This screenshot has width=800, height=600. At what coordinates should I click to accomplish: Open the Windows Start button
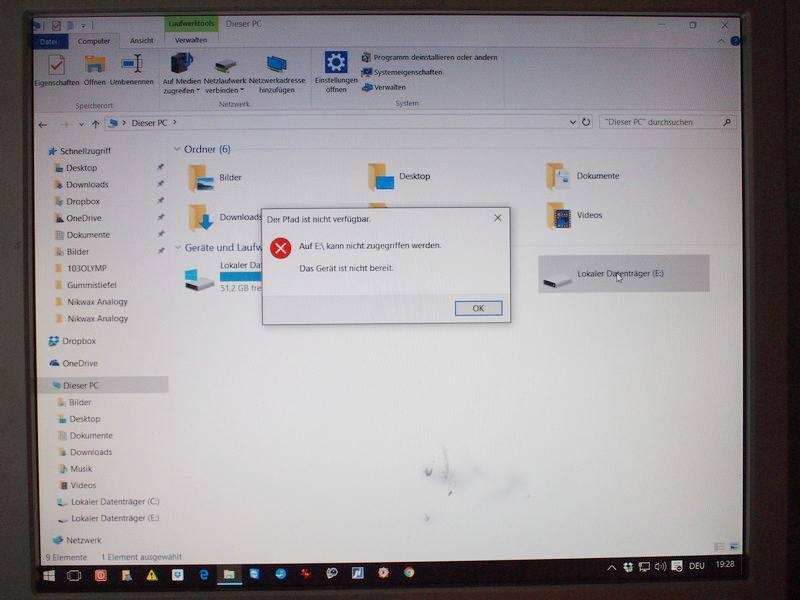[x=48, y=575]
